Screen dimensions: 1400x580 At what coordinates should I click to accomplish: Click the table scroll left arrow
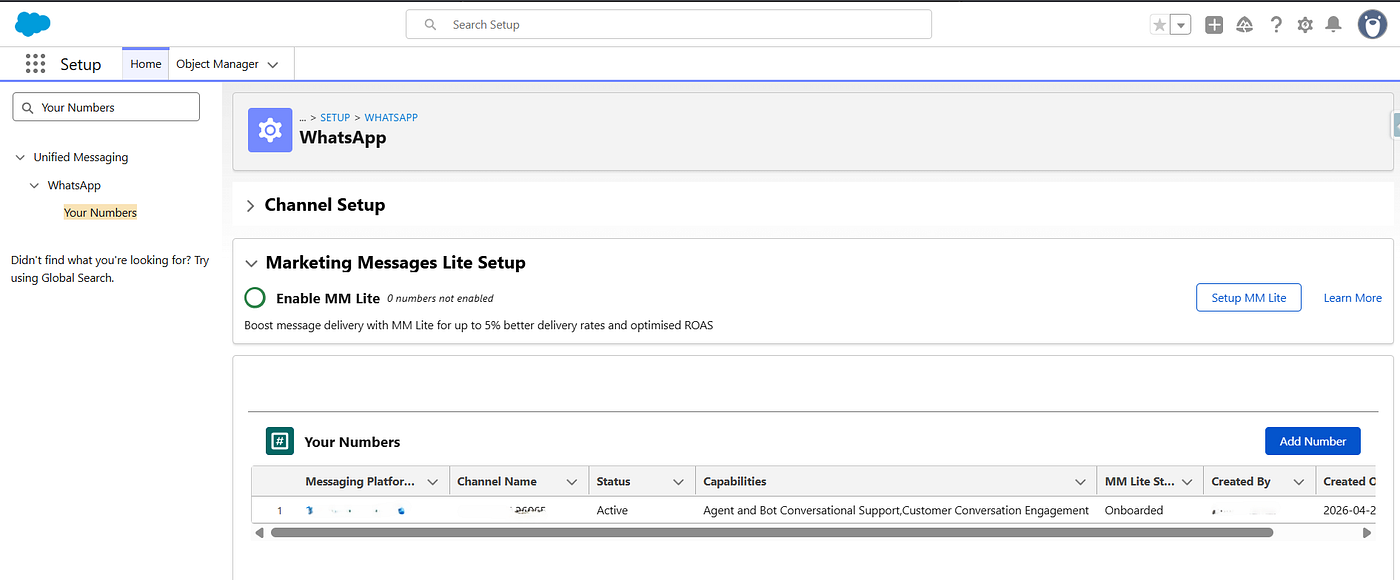260,532
